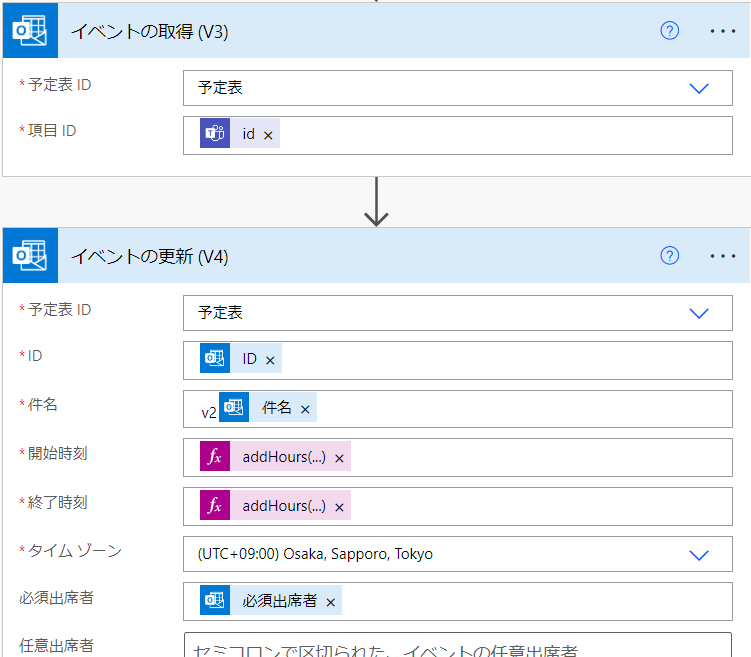Click the イベントの取得 (V3) card title
This screenshot has height=657, width=751.
pos(150,32)
